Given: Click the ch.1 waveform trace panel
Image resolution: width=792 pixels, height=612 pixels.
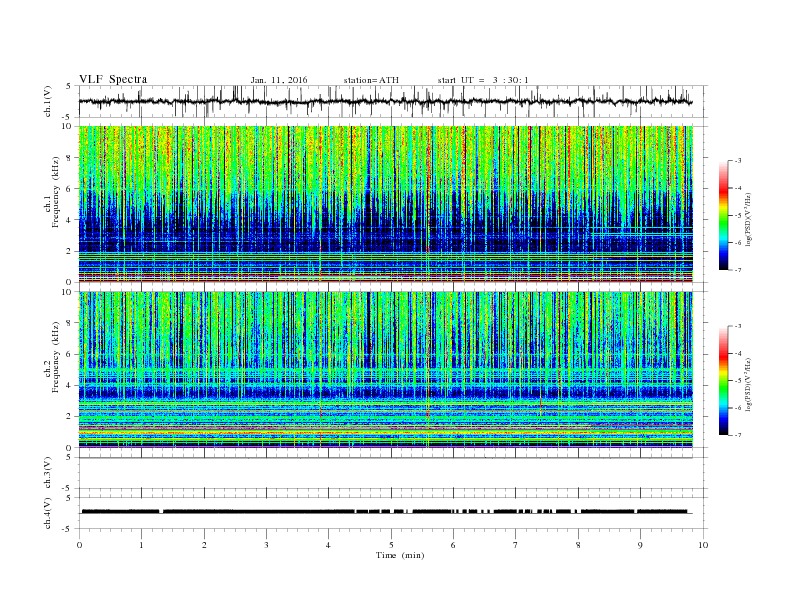Looking at the screenshot, I should [393, 101].
